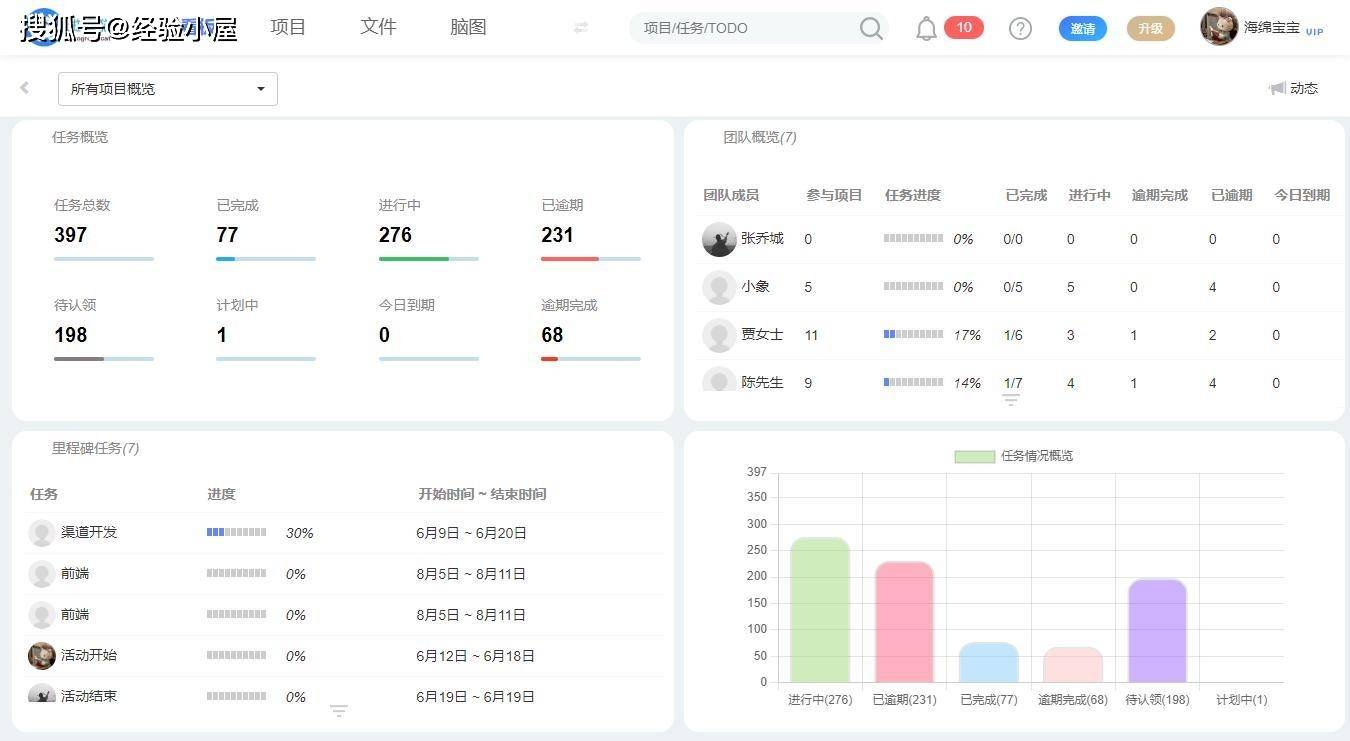Click 渠道开发 progress bar

[236, 533]
